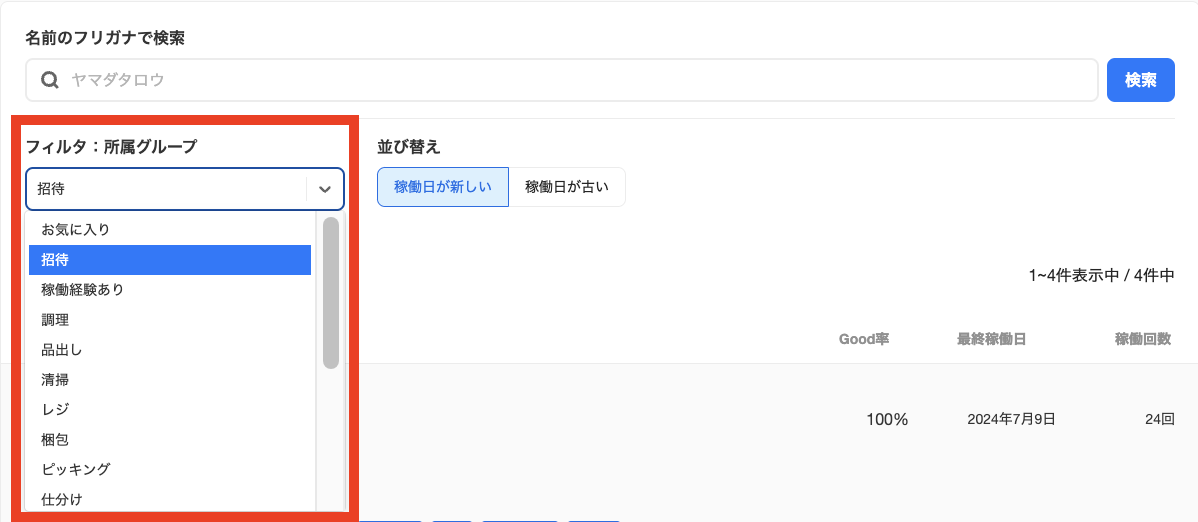The height and width of the screenshot is (522, 1198).
Task: Select 梱包 option in dropdown
Action: click(170, 439)
